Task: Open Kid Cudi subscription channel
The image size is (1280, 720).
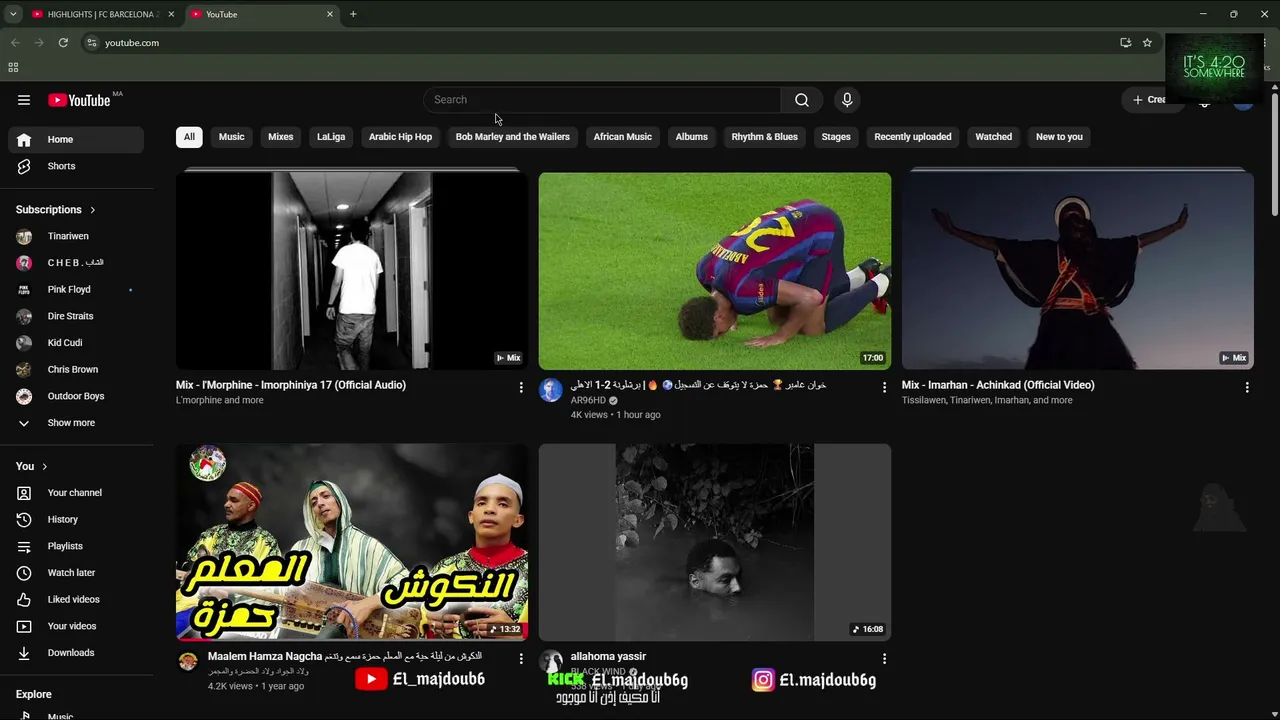Action: coord(76,343)
